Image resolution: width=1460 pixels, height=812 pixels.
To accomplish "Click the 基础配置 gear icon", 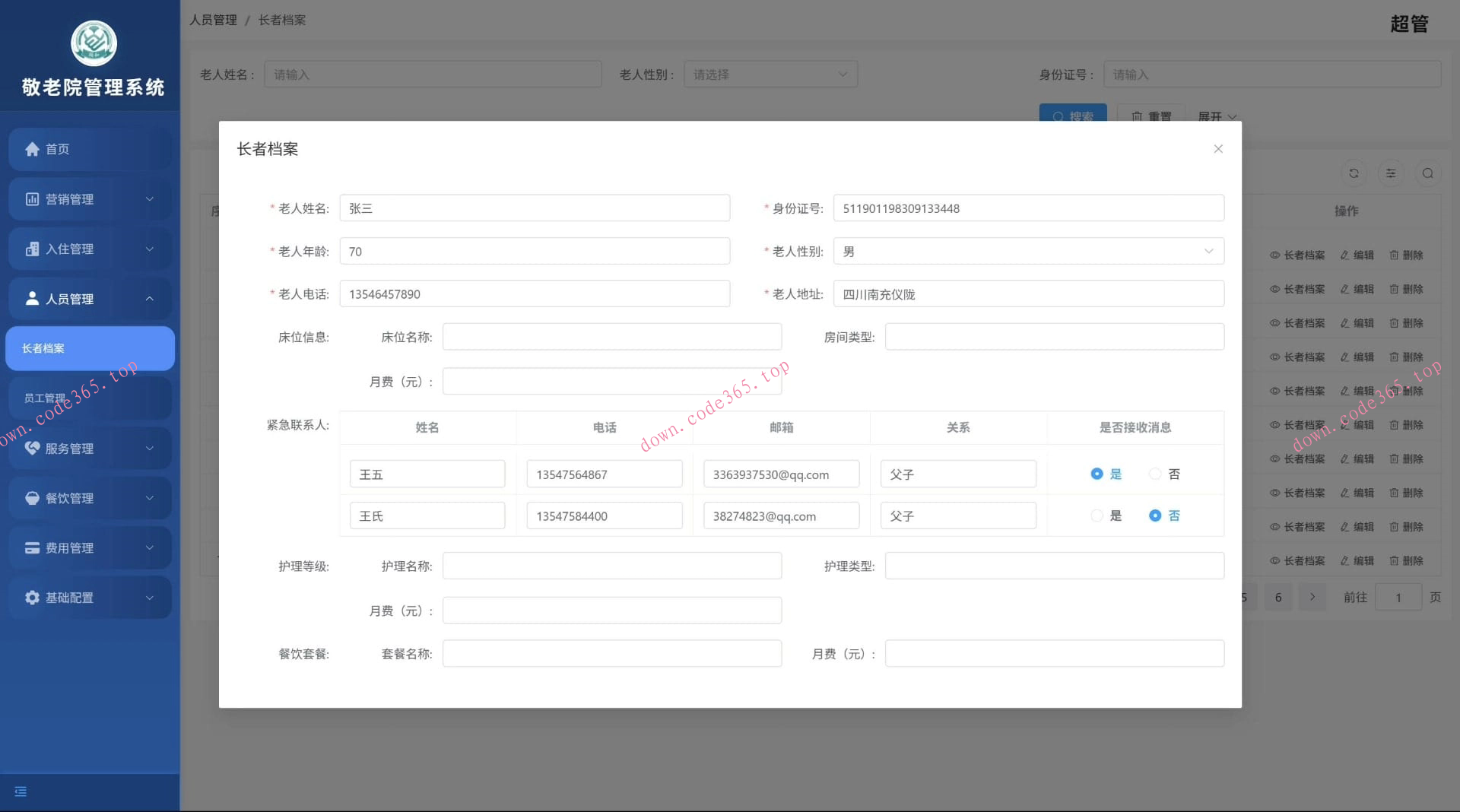I will [x=32, y=598].
